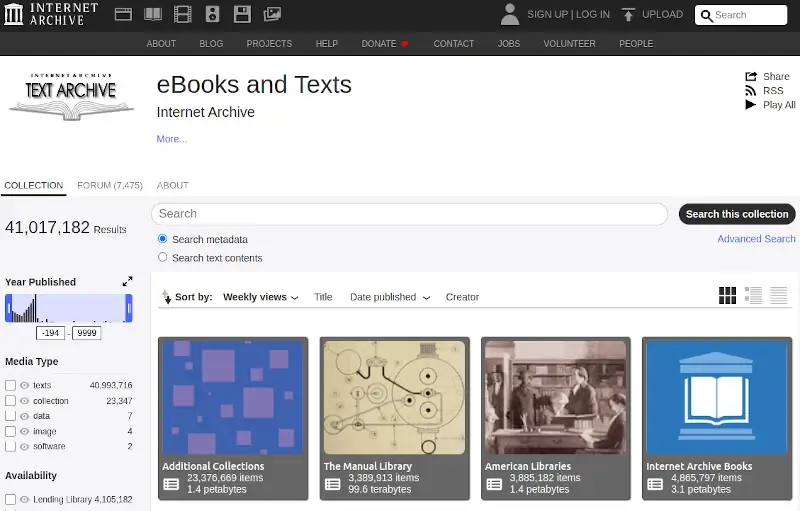Click list icon on The Manual Library card

[333, 484]
